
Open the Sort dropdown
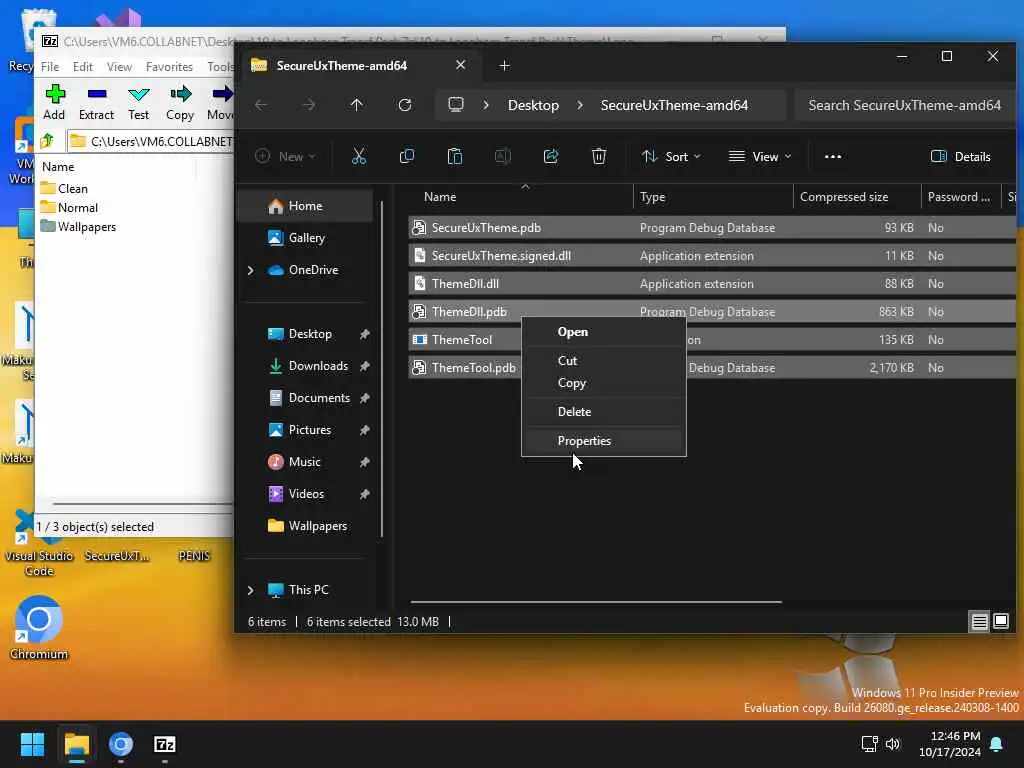point(671,157)
